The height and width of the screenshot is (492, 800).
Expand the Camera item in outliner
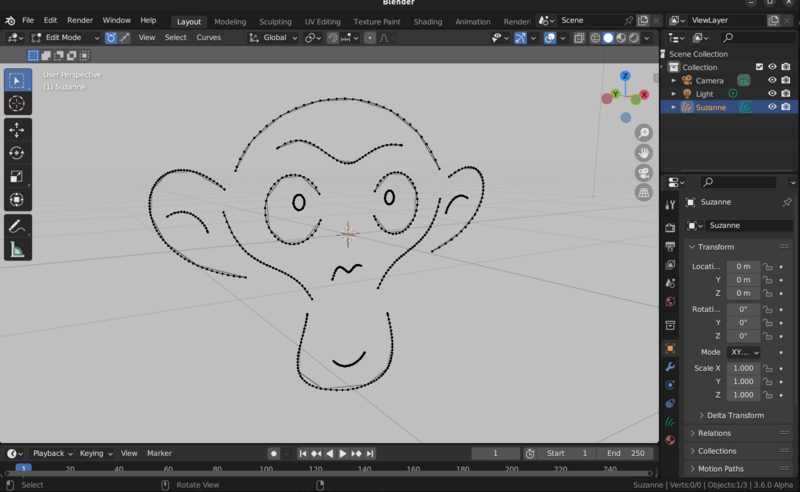(673, 81)
